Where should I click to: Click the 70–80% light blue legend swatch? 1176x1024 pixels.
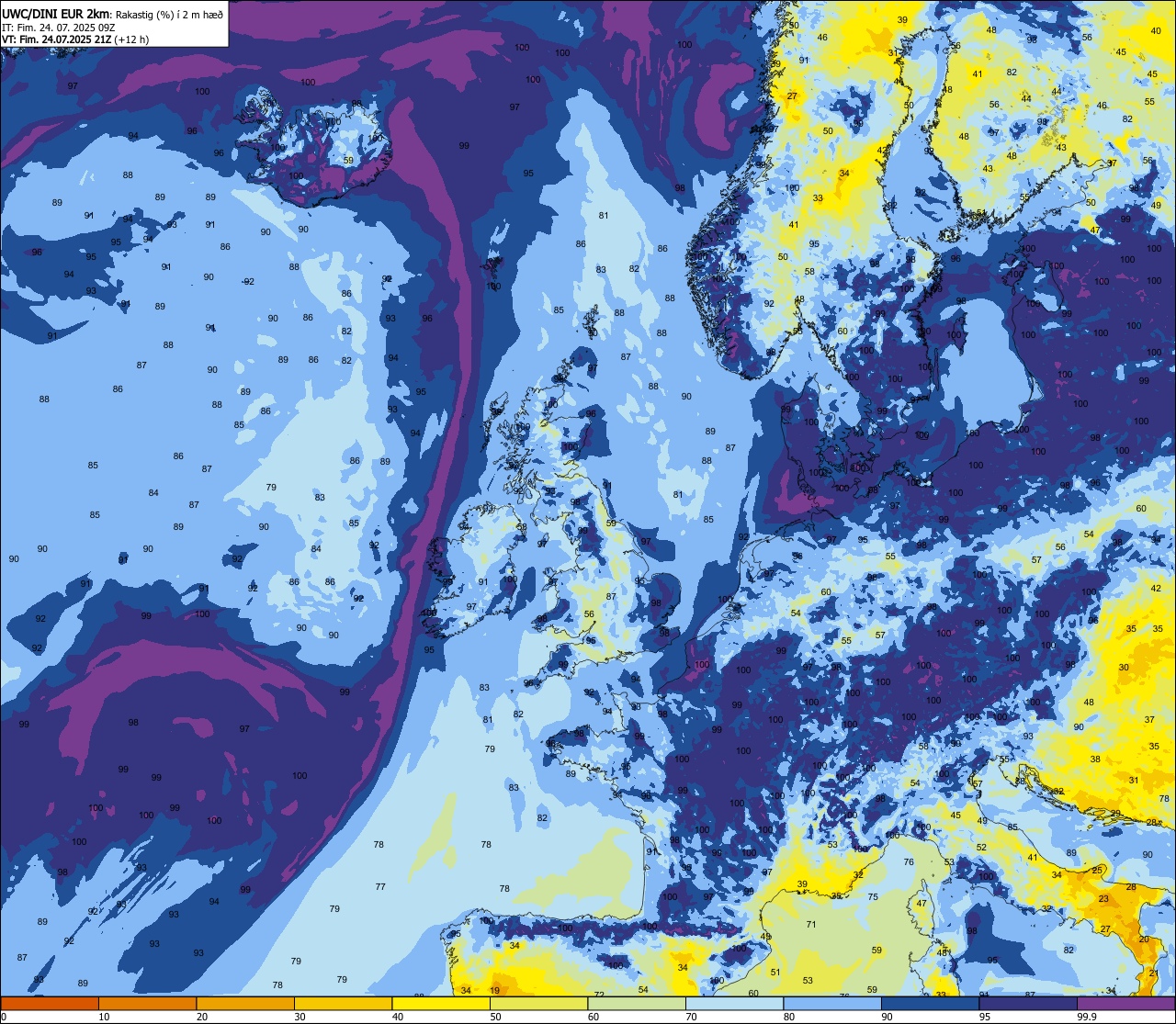pyautogui.click(x=734, y=1004)
